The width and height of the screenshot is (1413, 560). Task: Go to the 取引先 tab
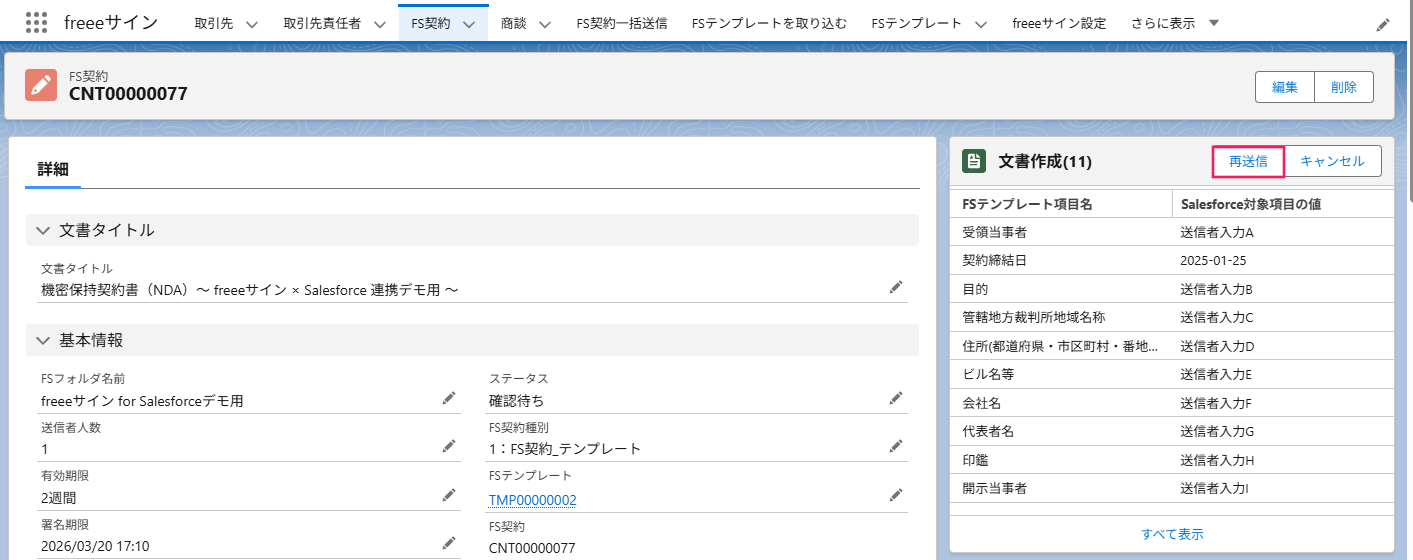coord(213,23)
